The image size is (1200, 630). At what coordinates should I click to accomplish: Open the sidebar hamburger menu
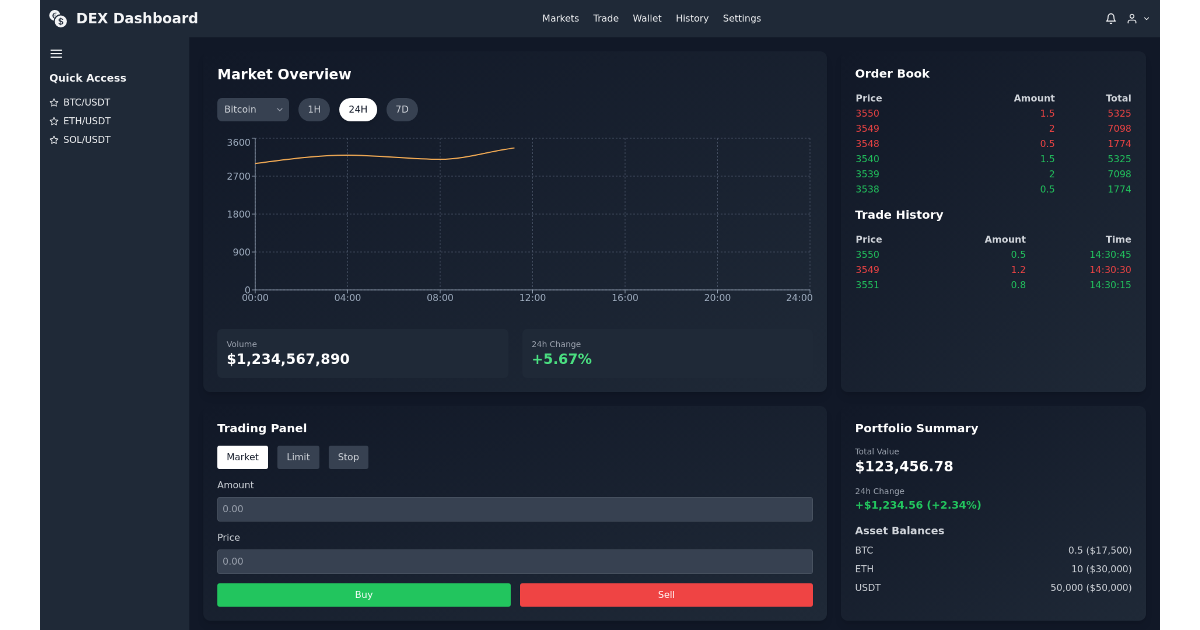[x=56, y=53]
